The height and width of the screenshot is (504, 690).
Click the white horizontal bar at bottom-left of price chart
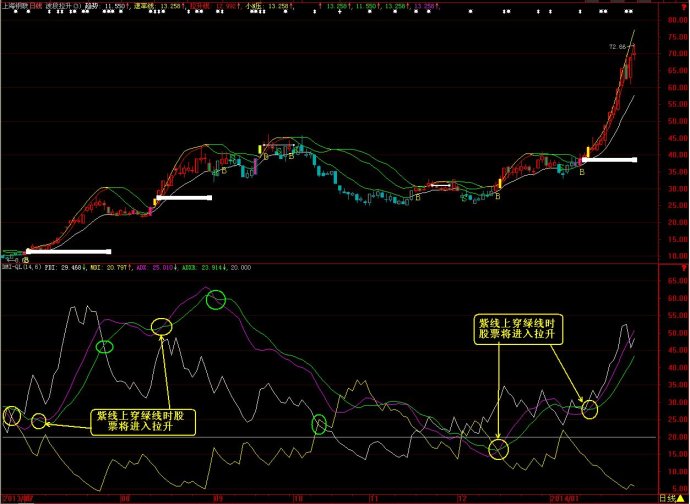(68, 251)
